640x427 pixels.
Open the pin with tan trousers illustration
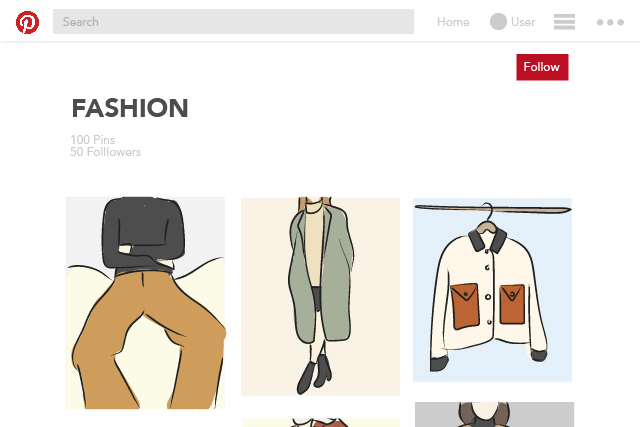click(x=145, y=303)
